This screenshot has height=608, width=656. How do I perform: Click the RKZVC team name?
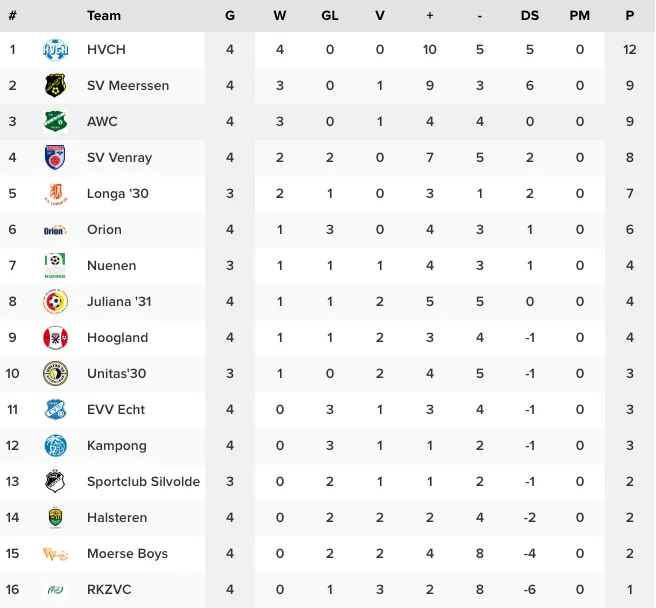click(109, 590)
